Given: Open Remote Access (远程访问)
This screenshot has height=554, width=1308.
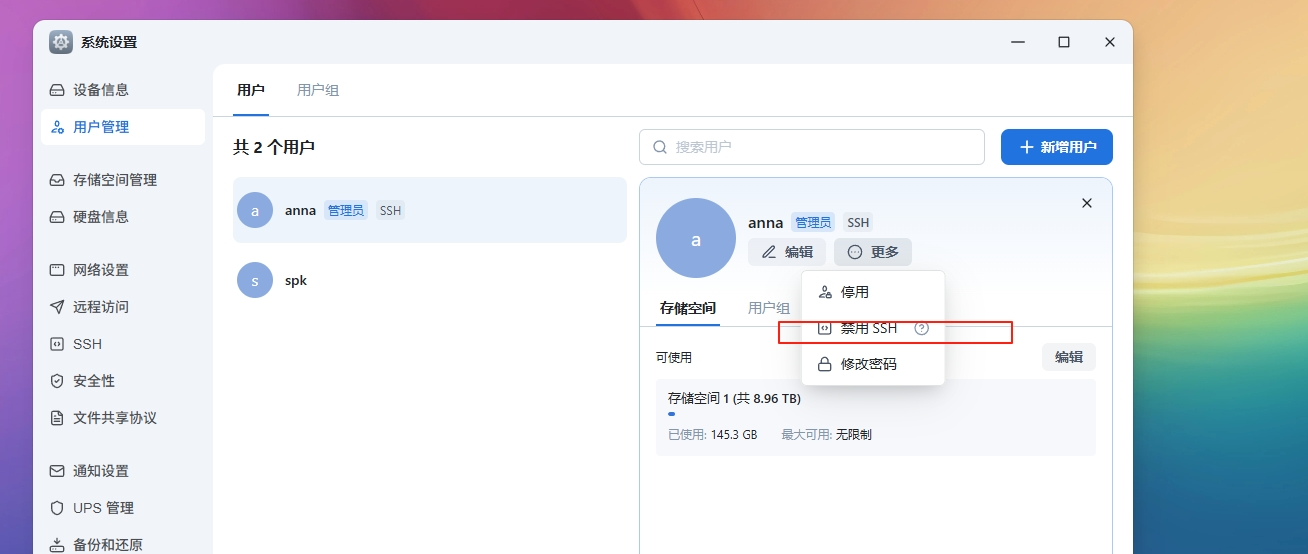Looking at the screenshot, I should coord(123,307).
